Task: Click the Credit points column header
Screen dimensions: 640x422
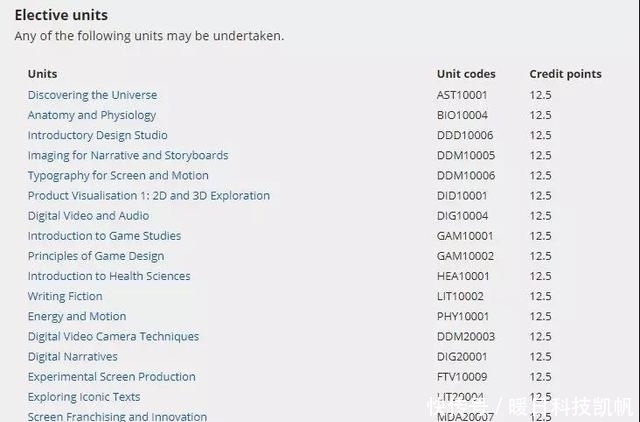Action: 565,74
